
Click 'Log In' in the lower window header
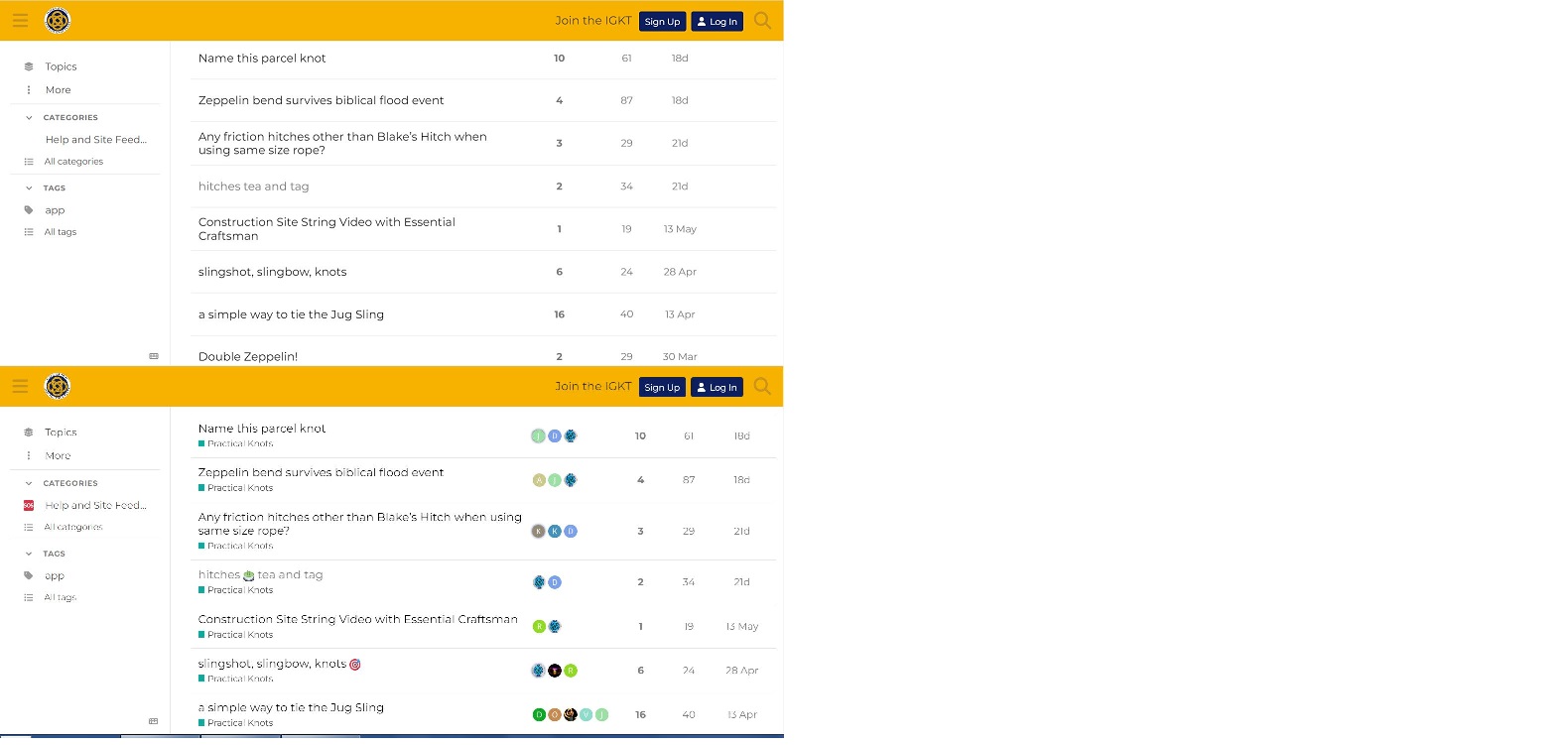tap(717, 387)
